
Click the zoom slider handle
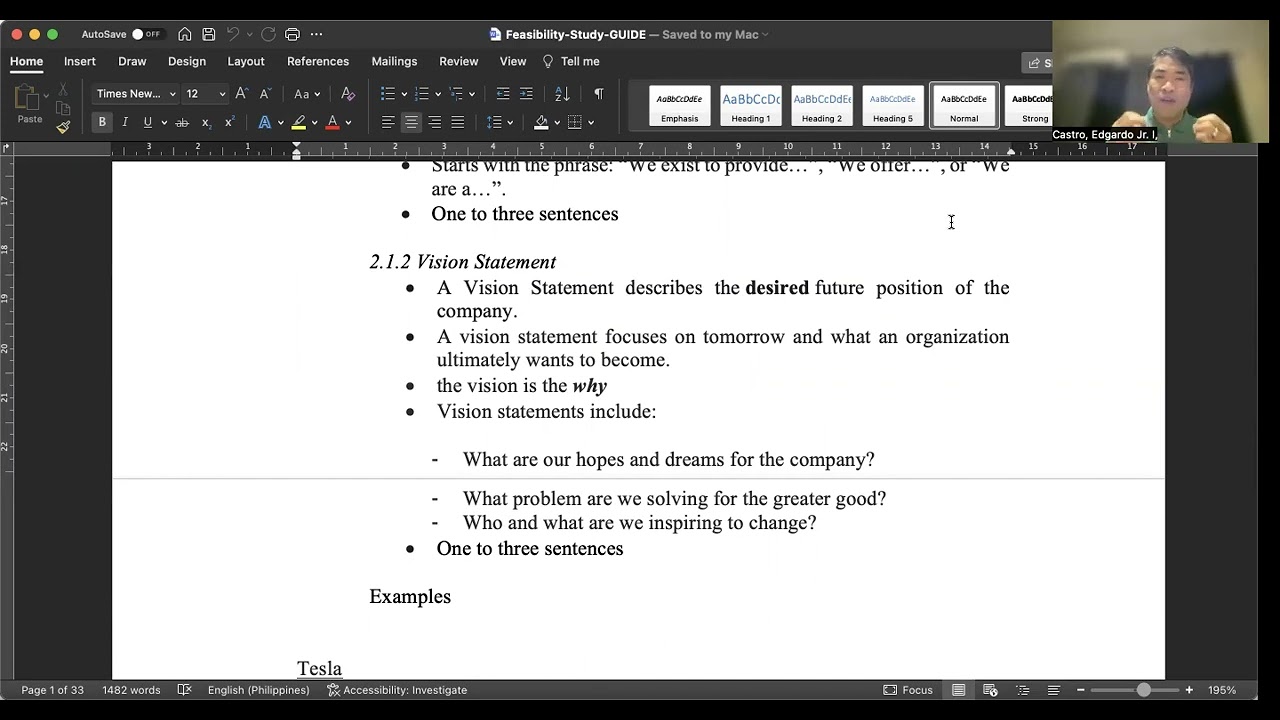click(1144, 690)
